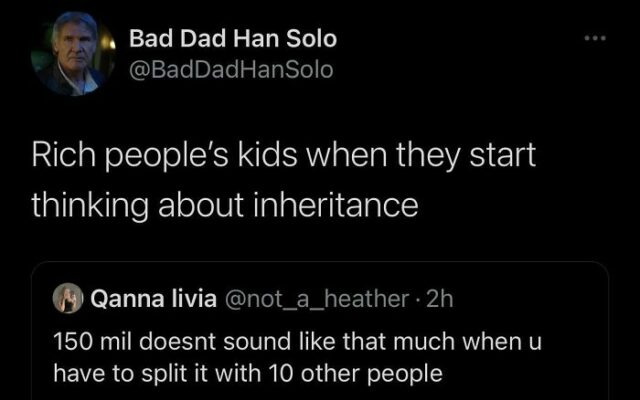Screen dimensions: 640x400
Task: Click the line "thinking about inheritance"
Action: pyautogui.click(x=224, y=203)
